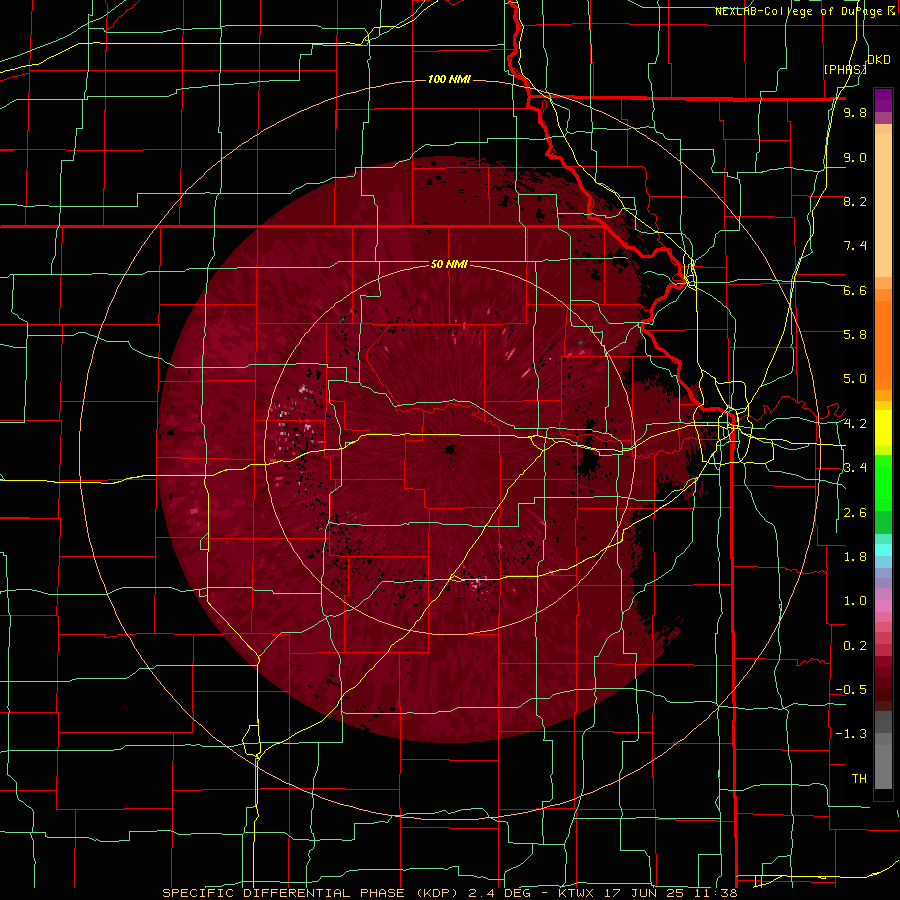Select the 7.4 value on the color scale
The height and width of the screenshot is (900, 900).
coord(855,246)
